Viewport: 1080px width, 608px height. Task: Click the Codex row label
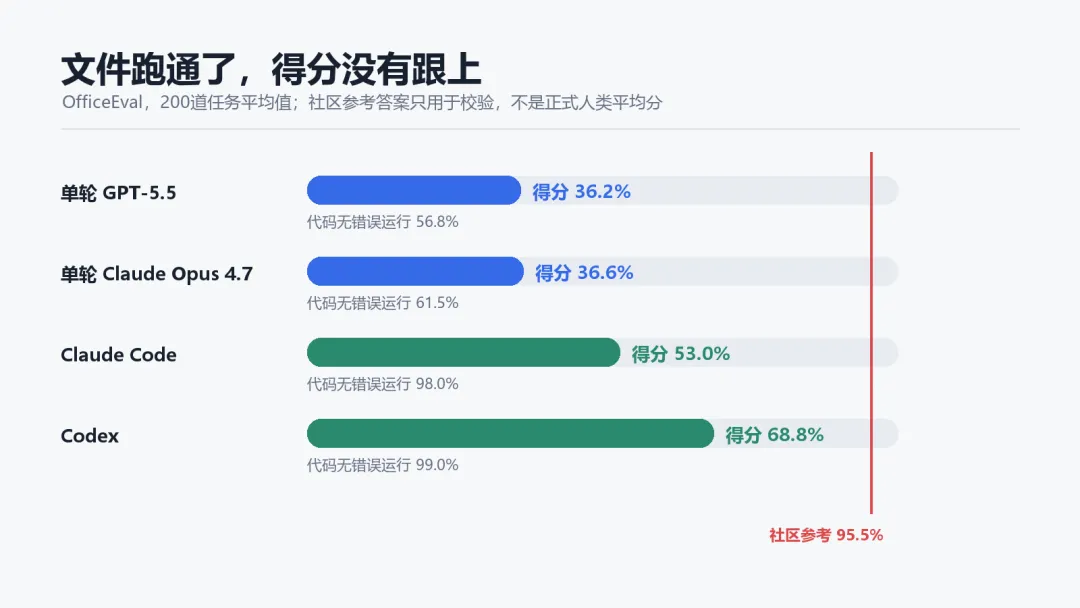pos(90,436)
